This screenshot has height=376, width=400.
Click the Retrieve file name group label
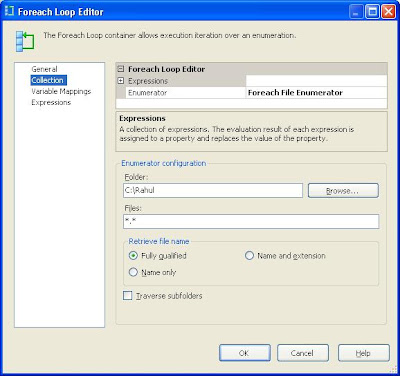159,241
